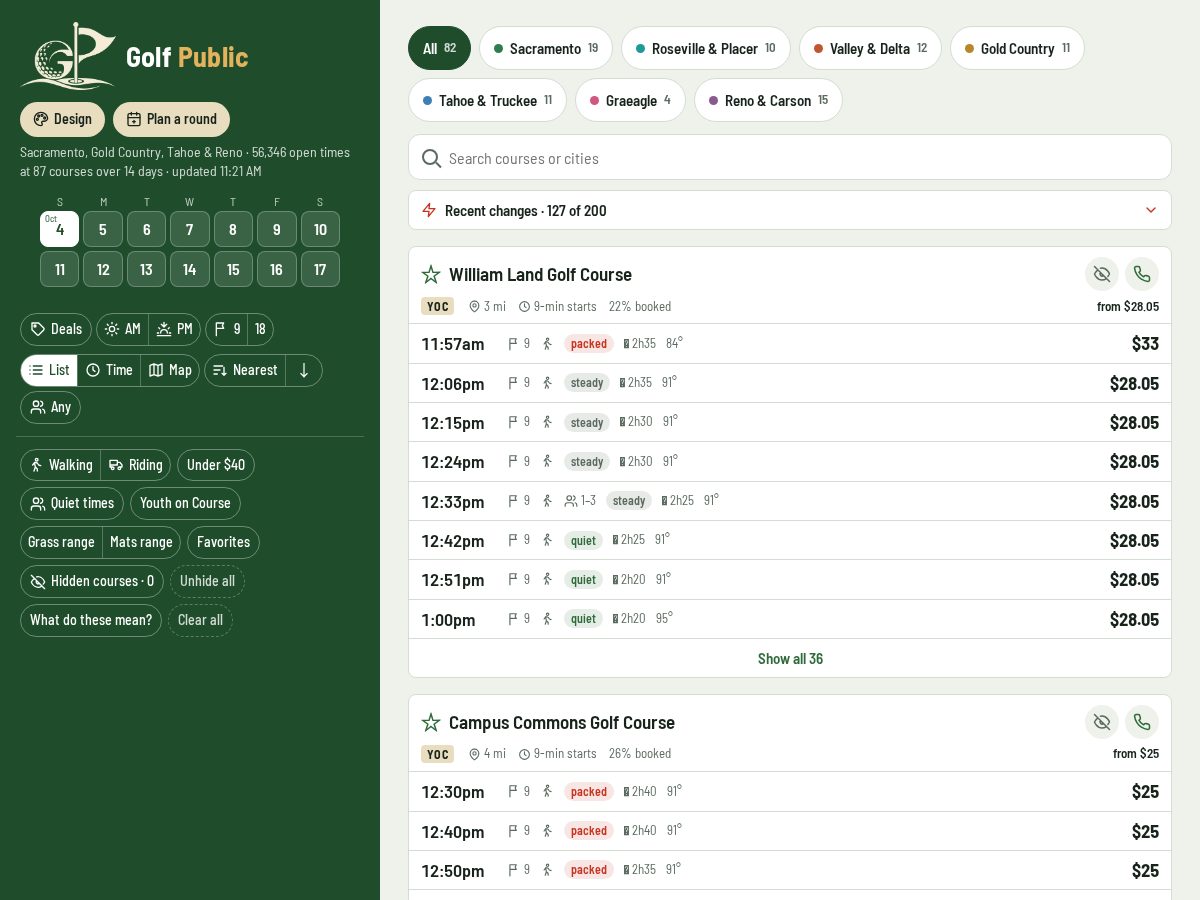Select Valley & Delta region filter

(x=870, y=48)
